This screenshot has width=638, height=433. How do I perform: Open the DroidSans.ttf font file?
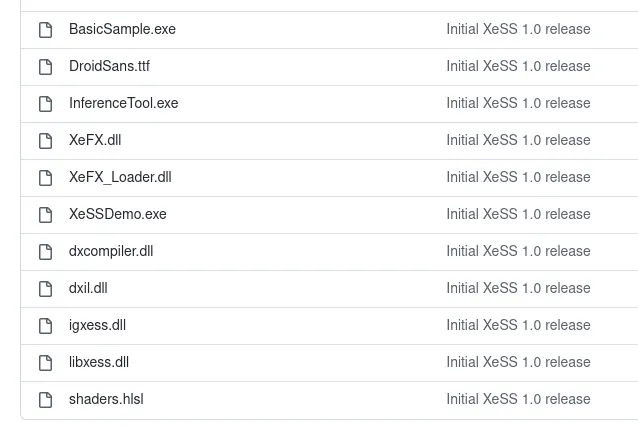pyautogui.click(x=109, y=67)
